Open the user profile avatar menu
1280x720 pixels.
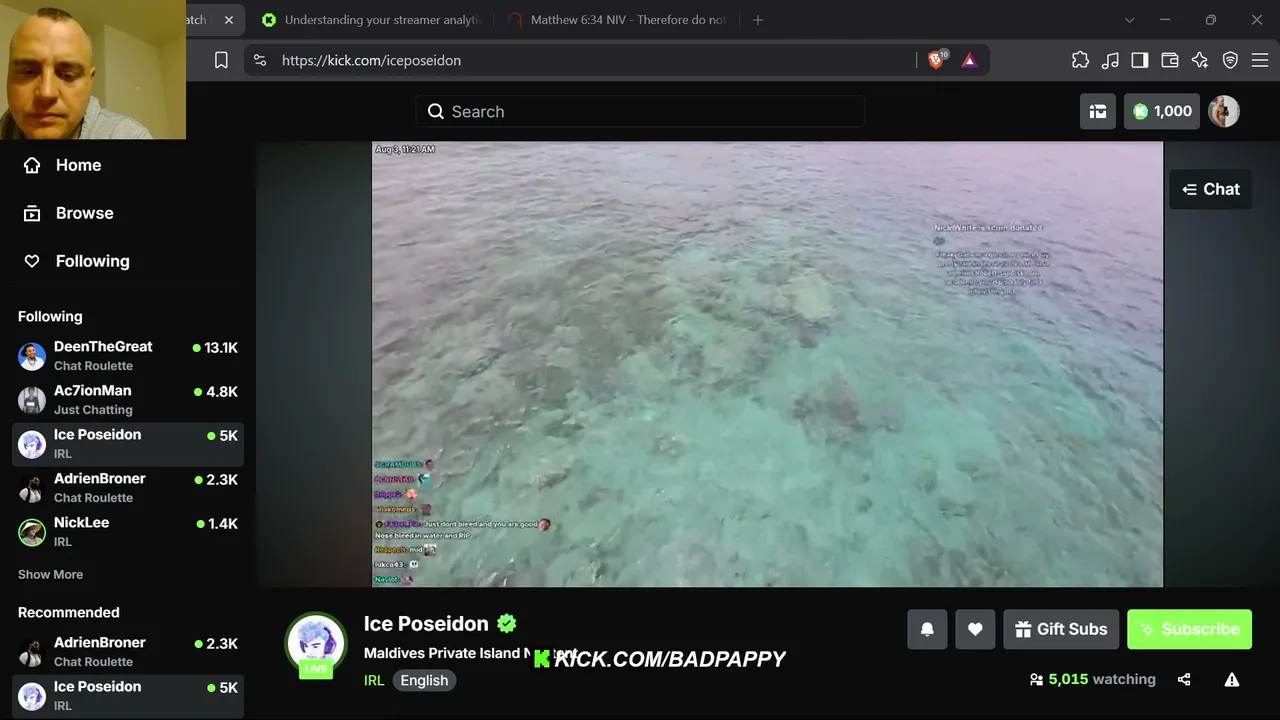click(x=1224, y=111)
